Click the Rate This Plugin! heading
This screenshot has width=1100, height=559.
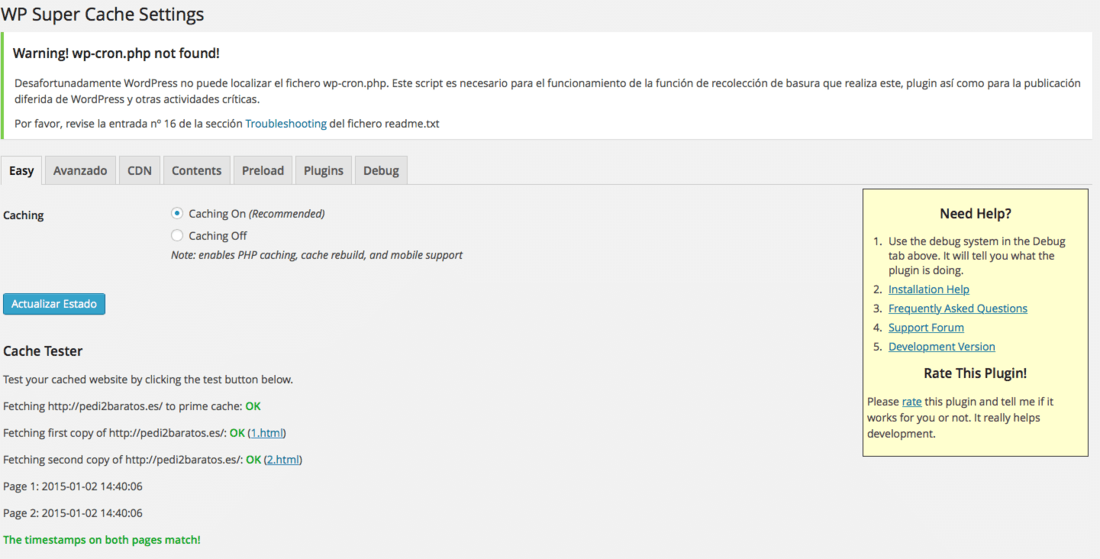(x=975, y=373)
